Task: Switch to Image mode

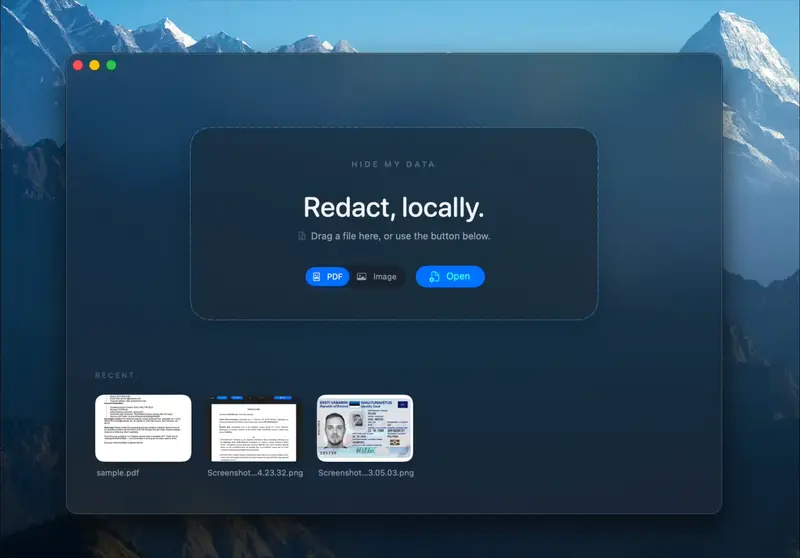Action: click(377, 276)
